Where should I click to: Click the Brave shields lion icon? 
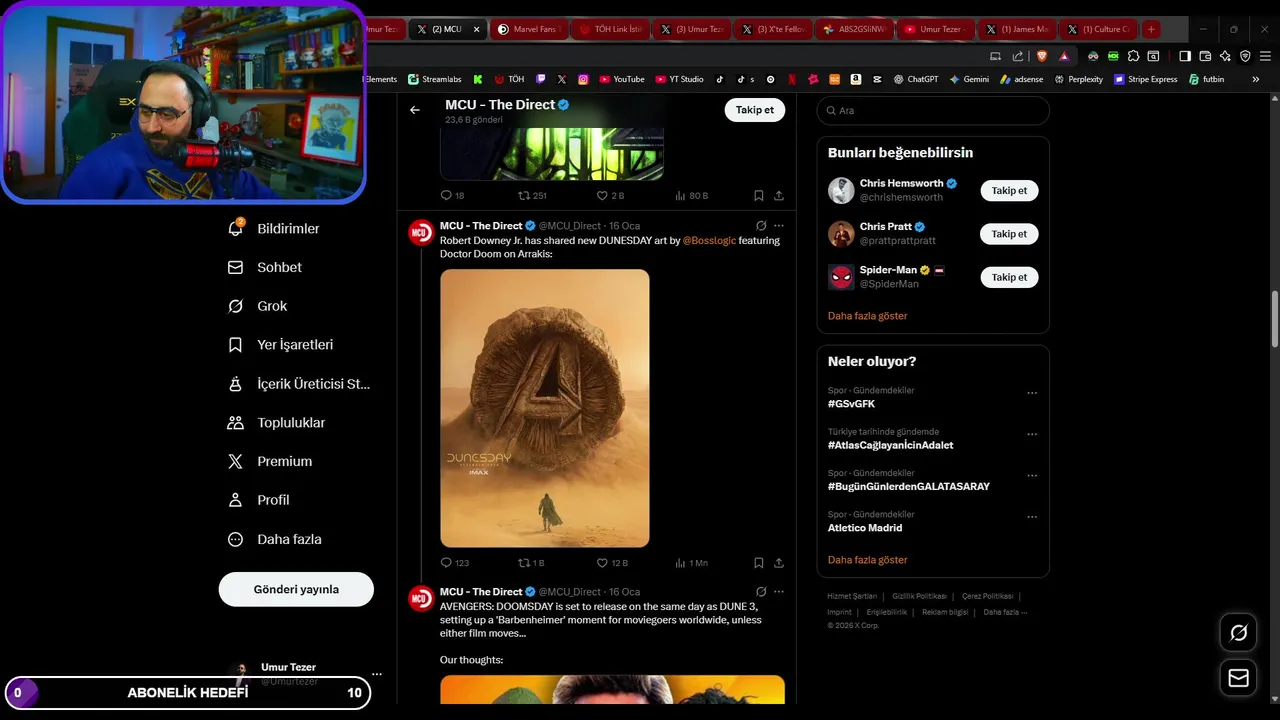pyautogui.click(x=1041, y=56)
